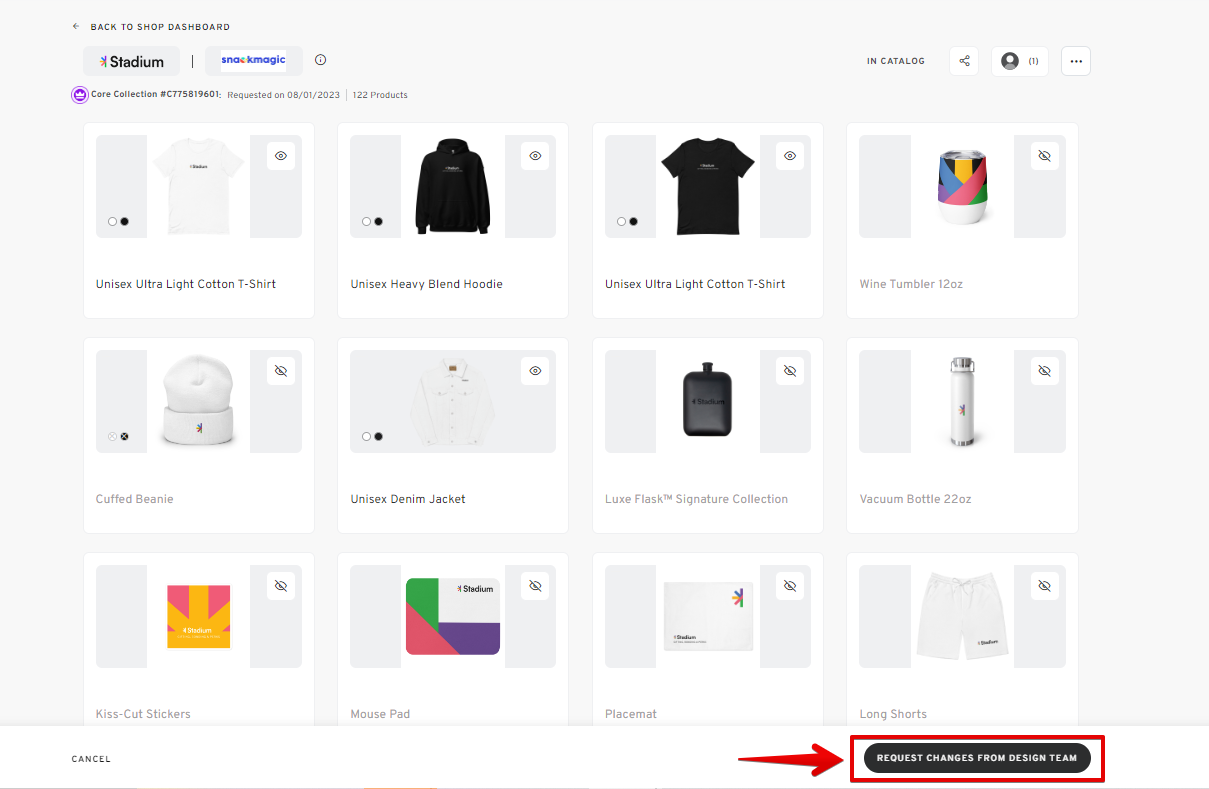The width and height of the screenshot is (1209, 789).
Task: Show the Vacuum Bottle 22oz product
Action: pos(1044,371)
